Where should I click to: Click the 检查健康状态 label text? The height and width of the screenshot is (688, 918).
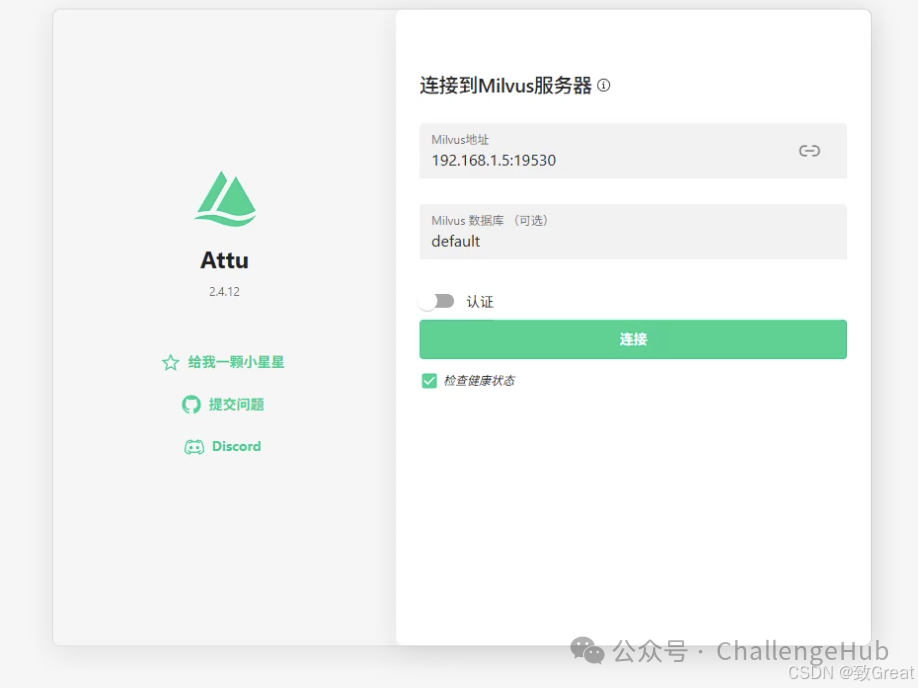pyautogui.click(x=479, y=381)
